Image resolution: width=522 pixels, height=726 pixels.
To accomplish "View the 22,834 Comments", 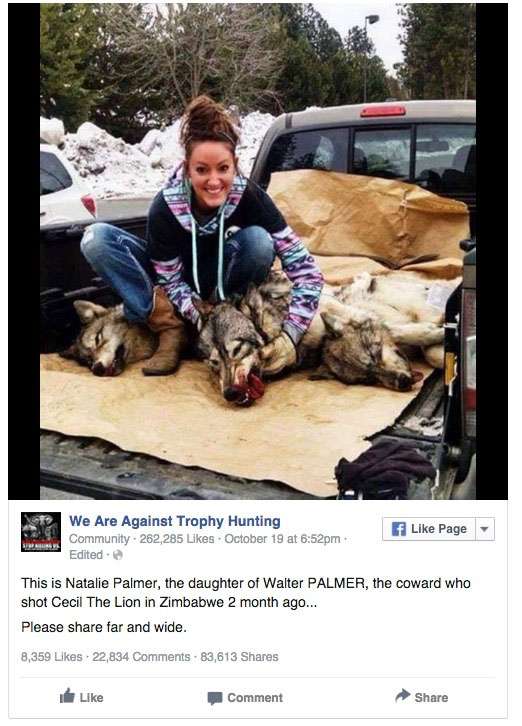I will [141, 657].
